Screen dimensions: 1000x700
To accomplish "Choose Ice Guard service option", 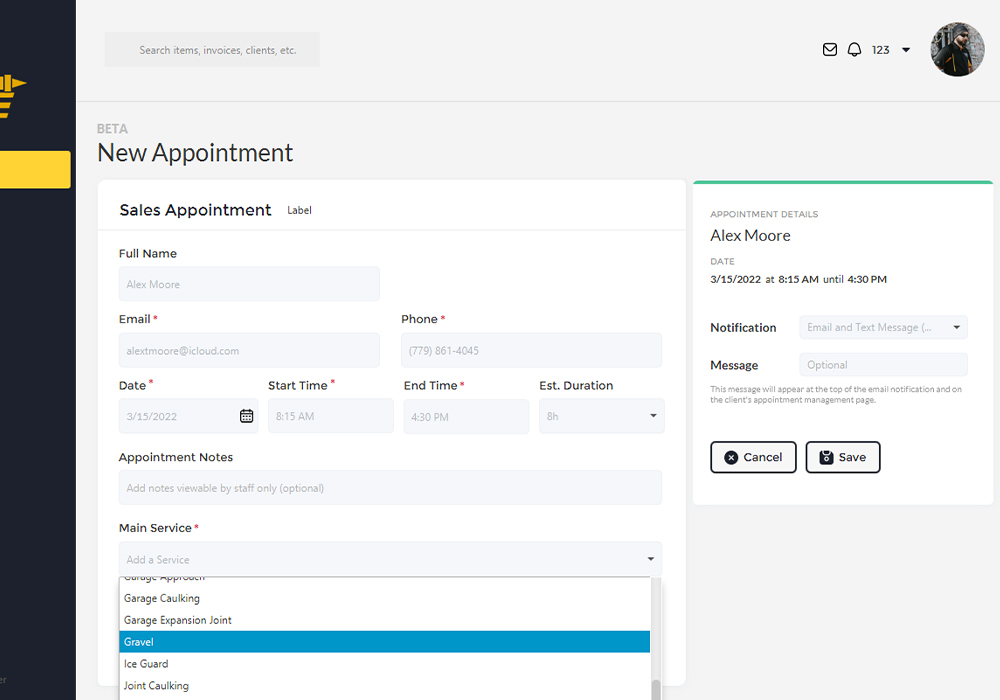I will pyautogui.click(x=384, y=664).
